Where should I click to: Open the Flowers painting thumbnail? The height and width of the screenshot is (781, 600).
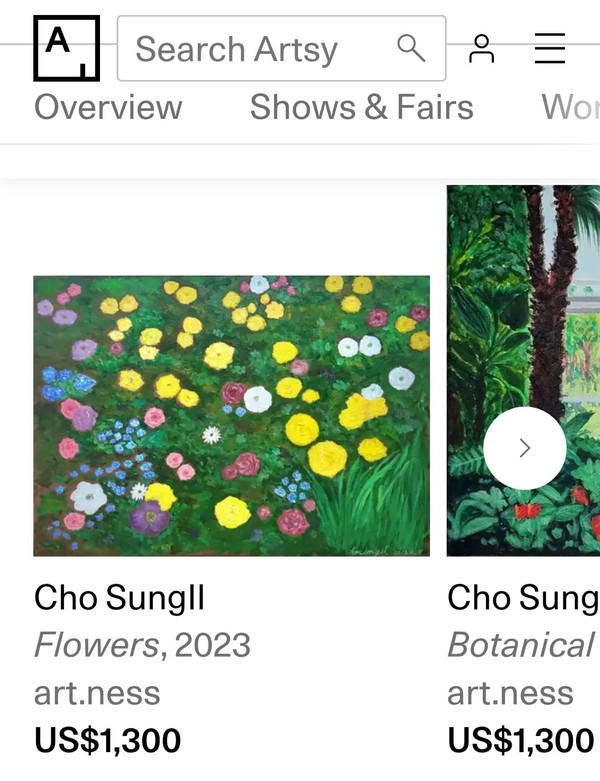pyautogui.click(x=231, y=415)
